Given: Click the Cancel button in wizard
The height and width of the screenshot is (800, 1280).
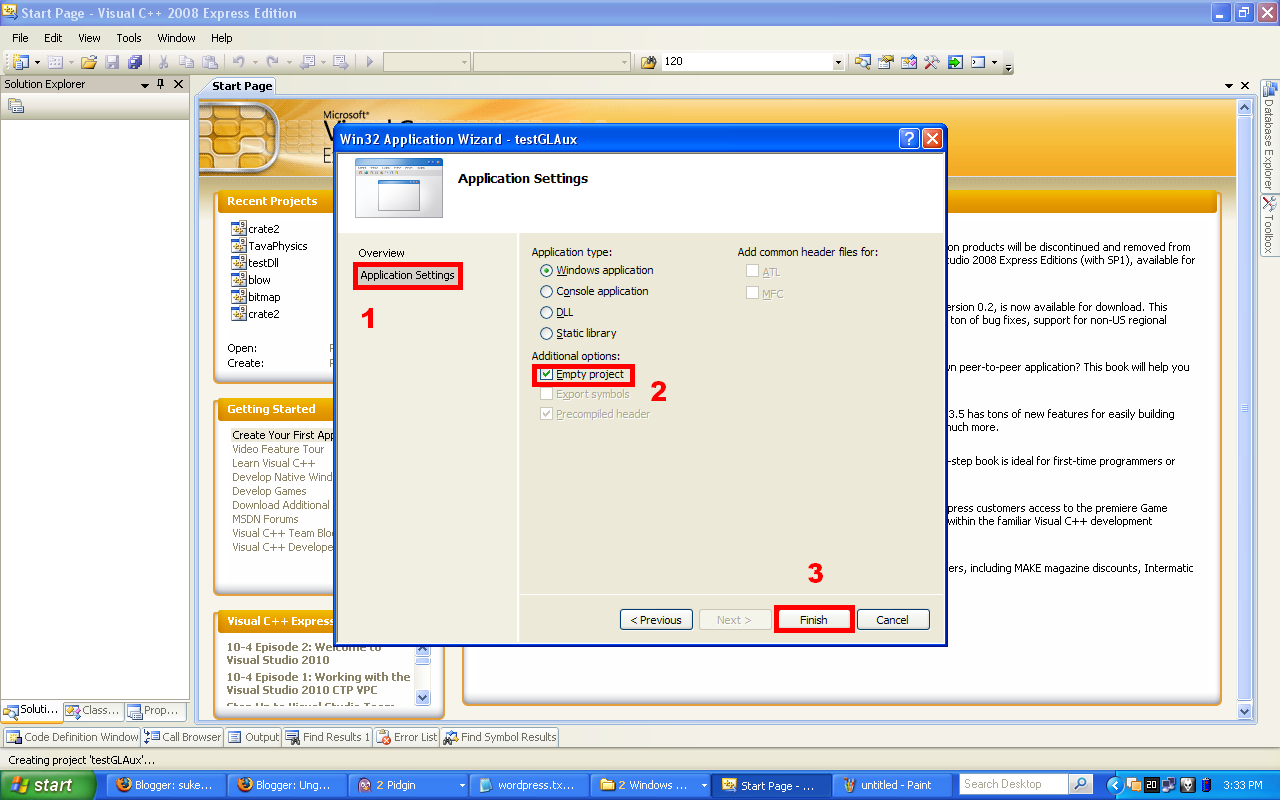Looking at the screenshot, I should click(893, 620).
